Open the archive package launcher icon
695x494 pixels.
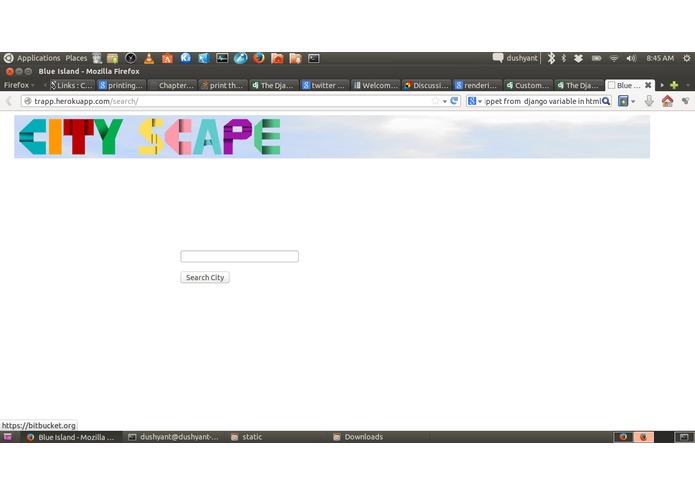pyautogui.click(x=113, y=58)
